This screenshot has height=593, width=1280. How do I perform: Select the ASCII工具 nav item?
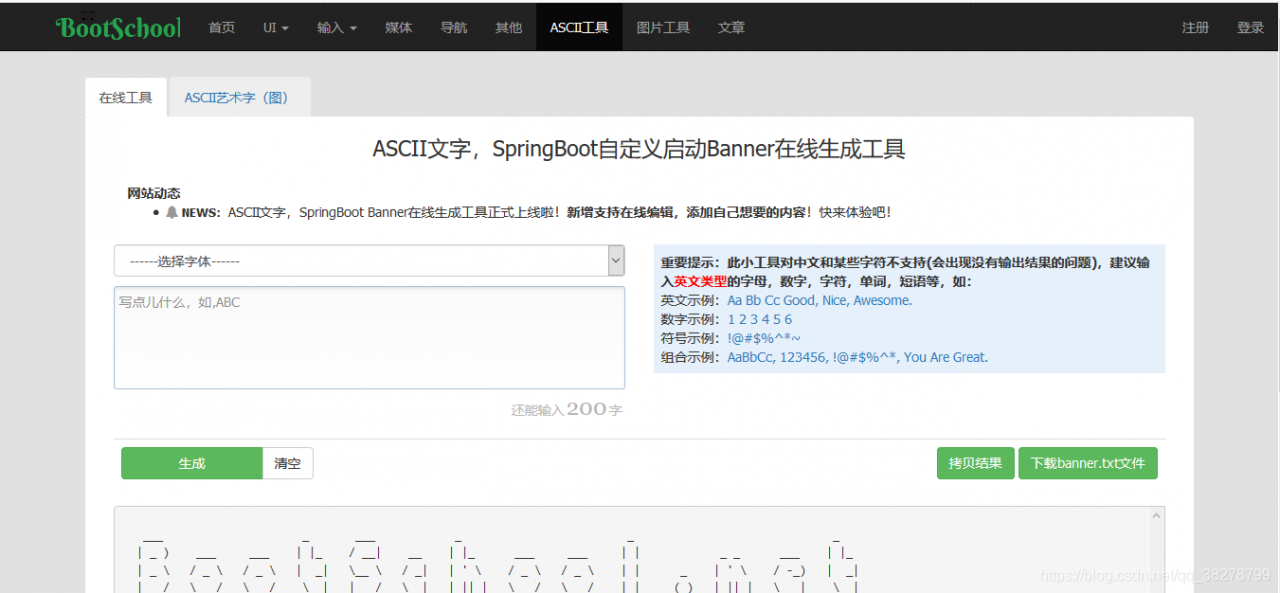tap(579, 27)
